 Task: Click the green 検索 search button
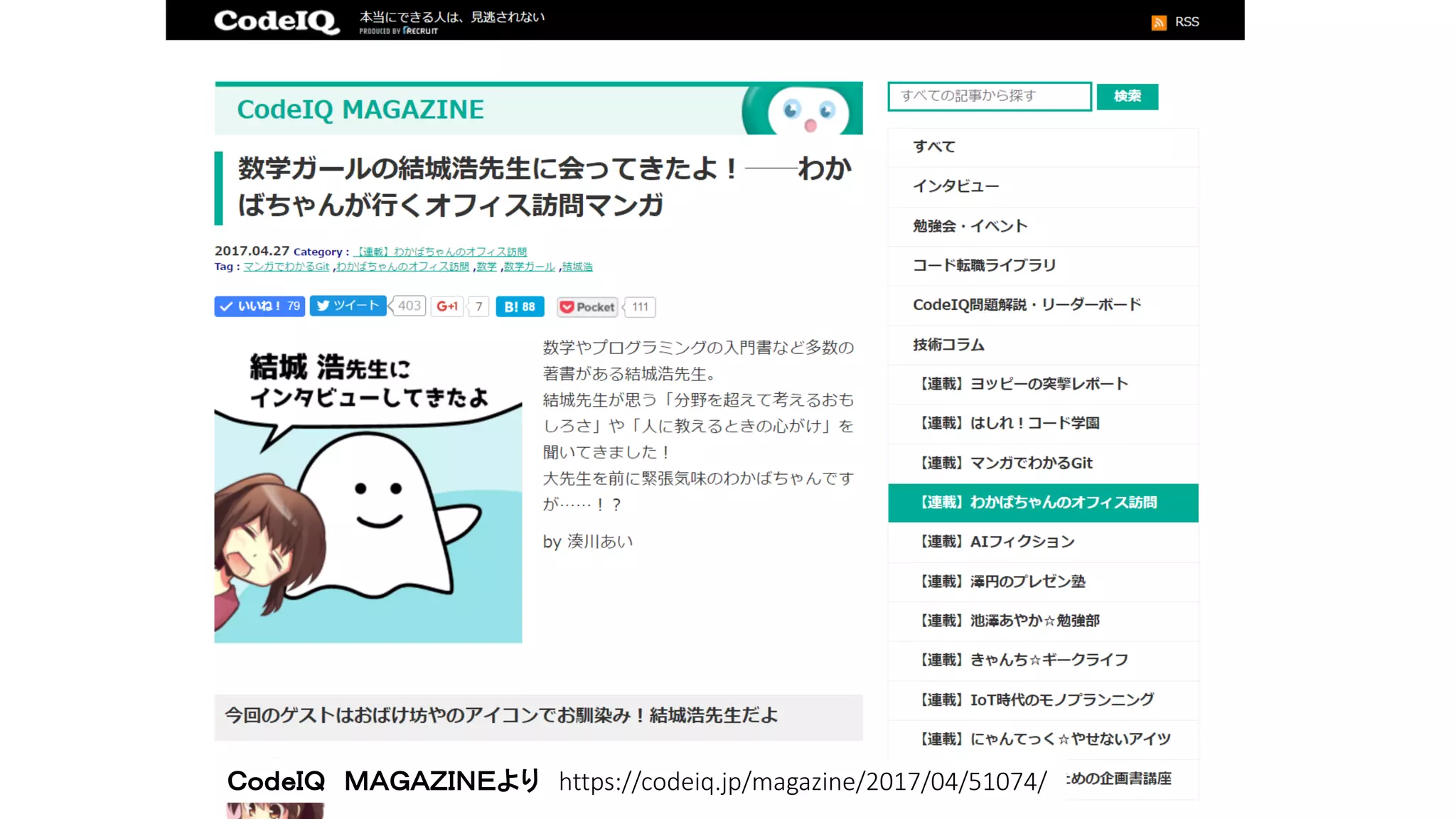[1127, 96]
